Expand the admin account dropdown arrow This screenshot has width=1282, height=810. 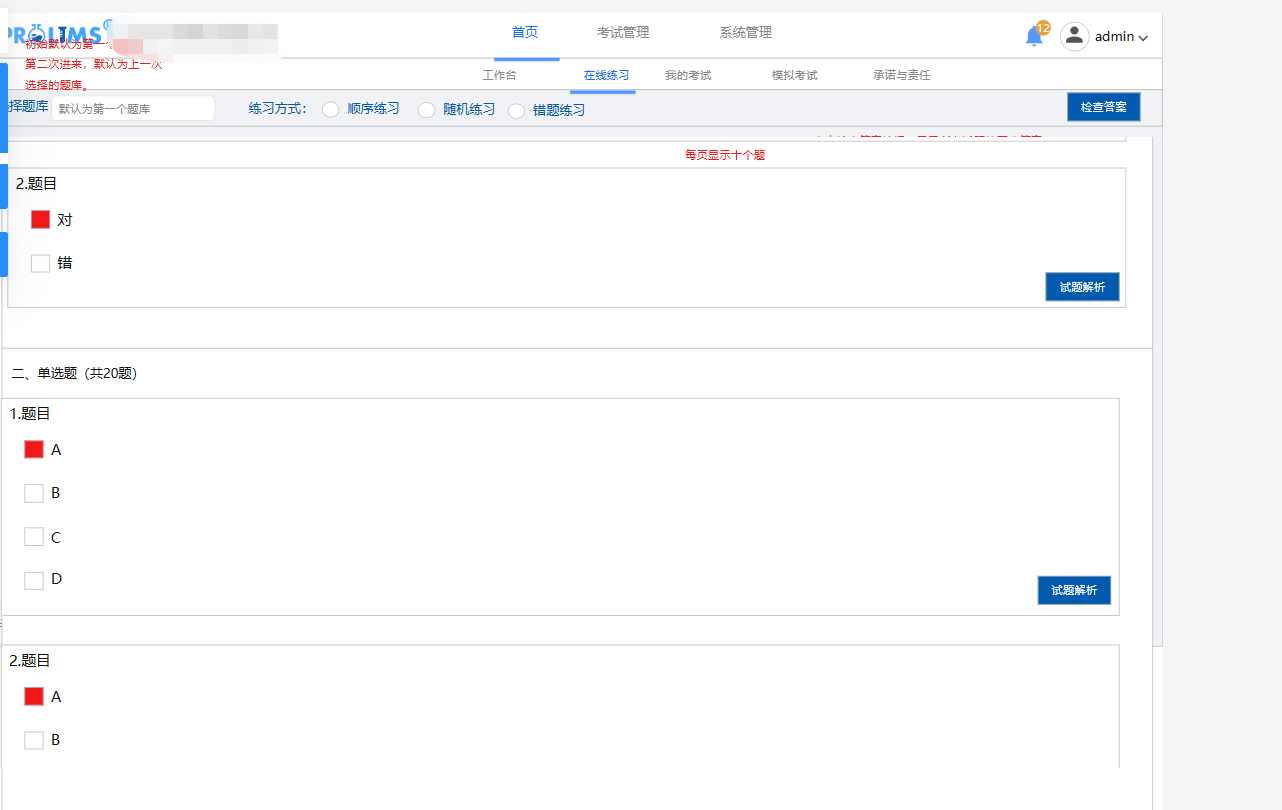[1143, 38]
